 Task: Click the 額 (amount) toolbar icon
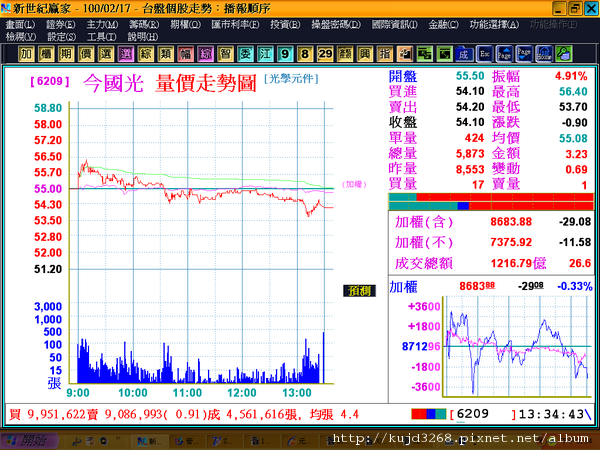click(x=345, y=54)
